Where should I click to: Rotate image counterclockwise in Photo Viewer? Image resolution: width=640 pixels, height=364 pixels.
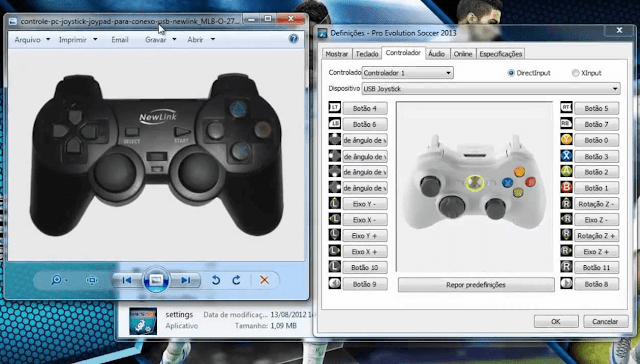[x=216, y=280]
